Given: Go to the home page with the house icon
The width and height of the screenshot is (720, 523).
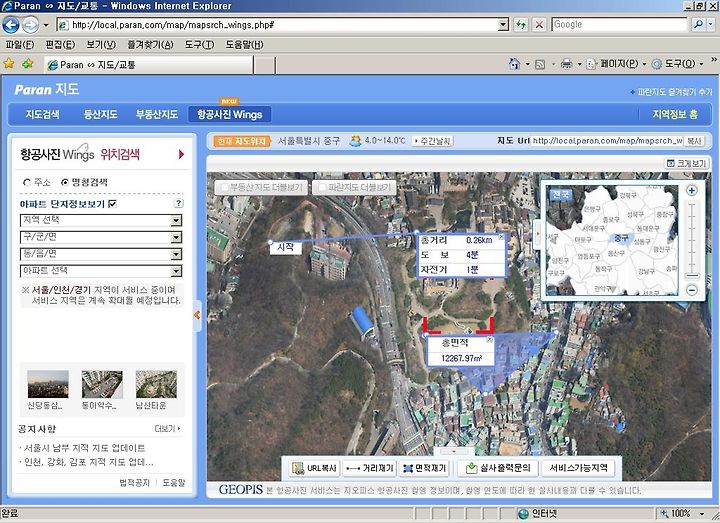Looking at the screenshot, I should pos(515,64).
